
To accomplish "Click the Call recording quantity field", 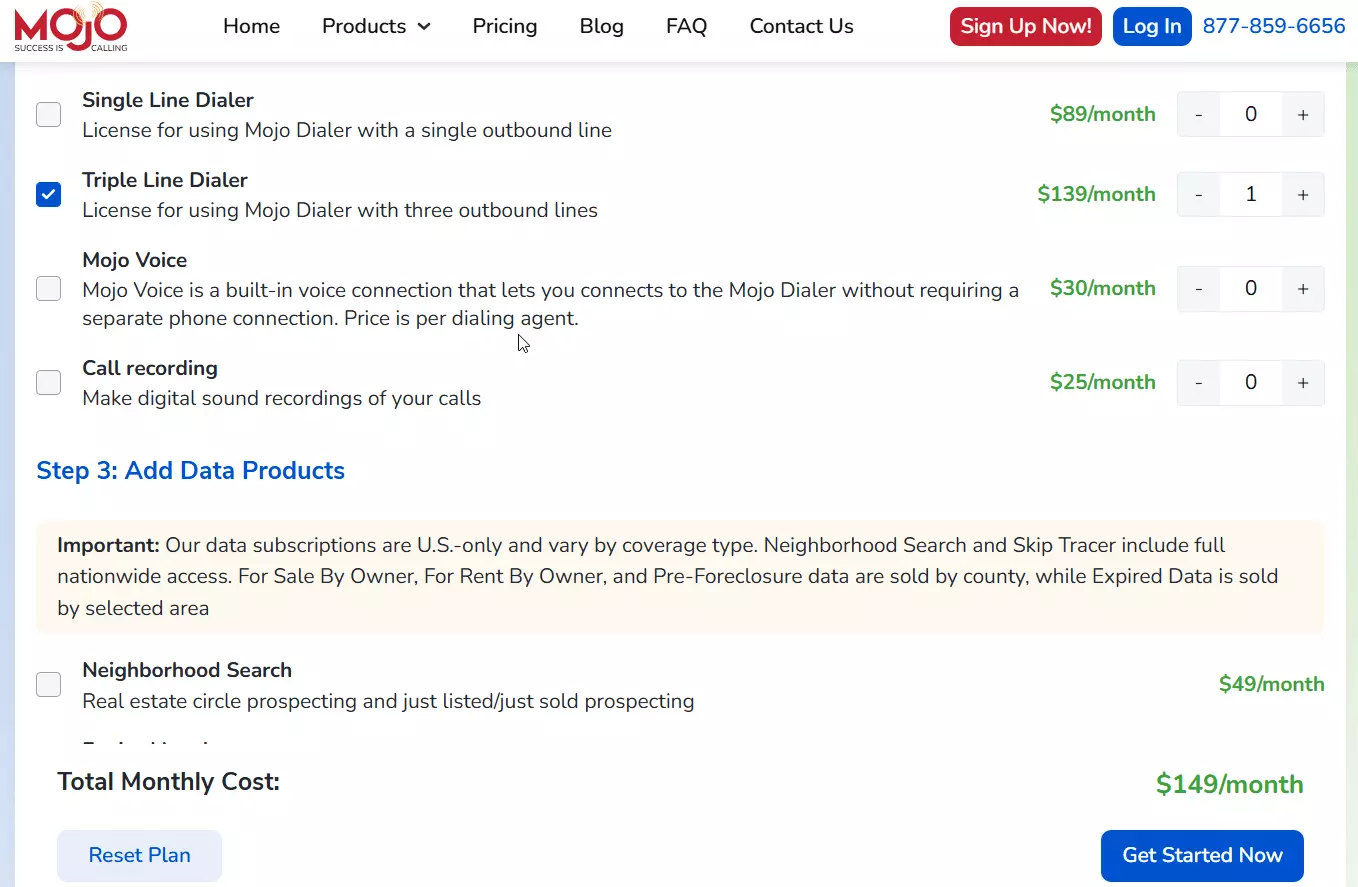I will 1251,383.
